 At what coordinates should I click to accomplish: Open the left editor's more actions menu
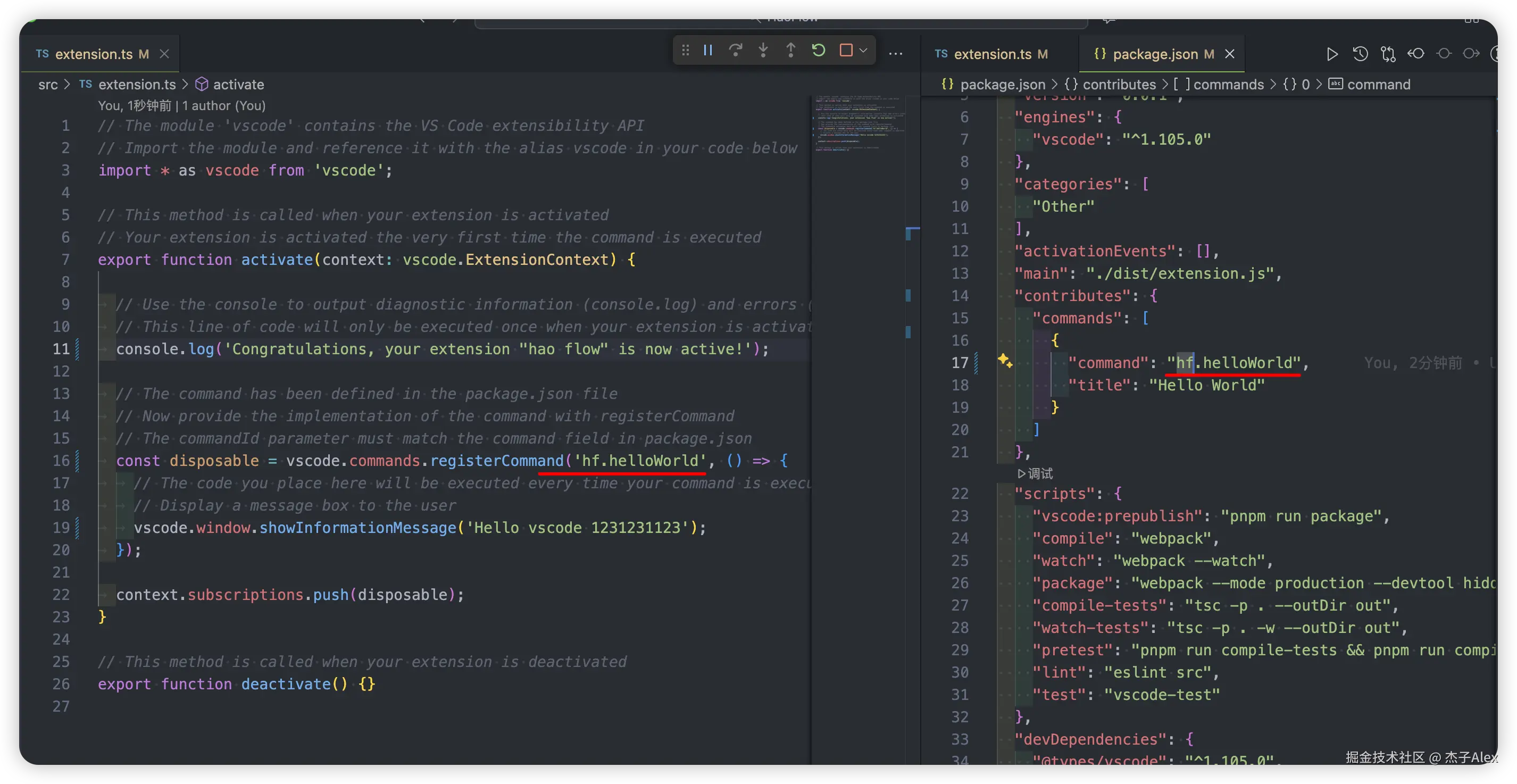(896, 54)
